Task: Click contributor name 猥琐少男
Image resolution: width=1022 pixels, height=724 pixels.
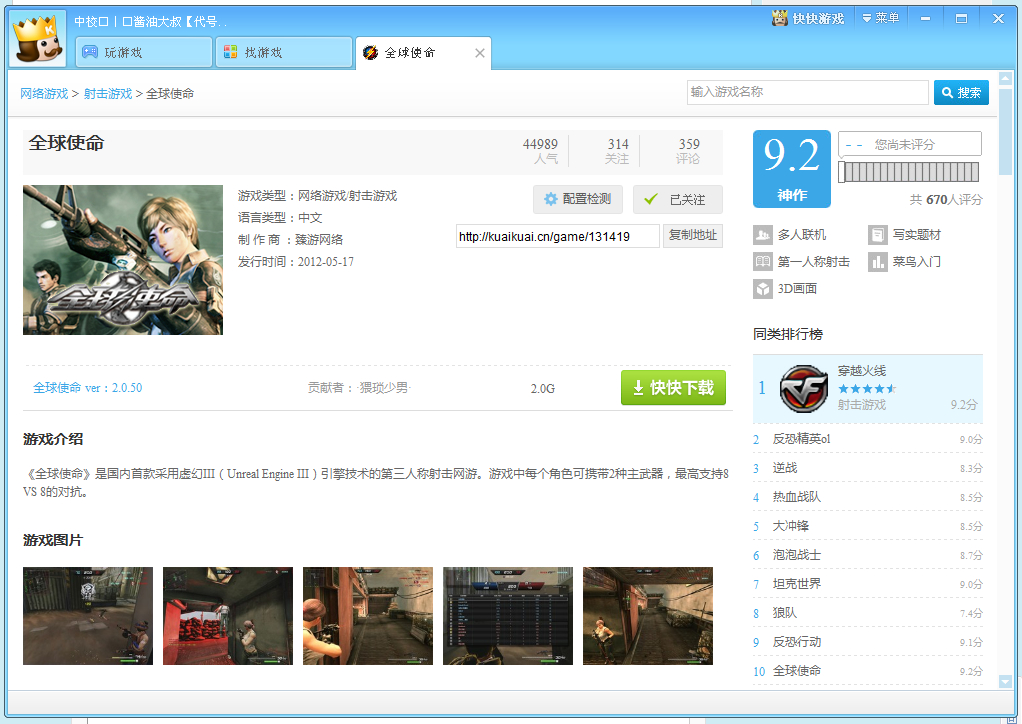Action: pyautogui.click(x=384, y=388)
